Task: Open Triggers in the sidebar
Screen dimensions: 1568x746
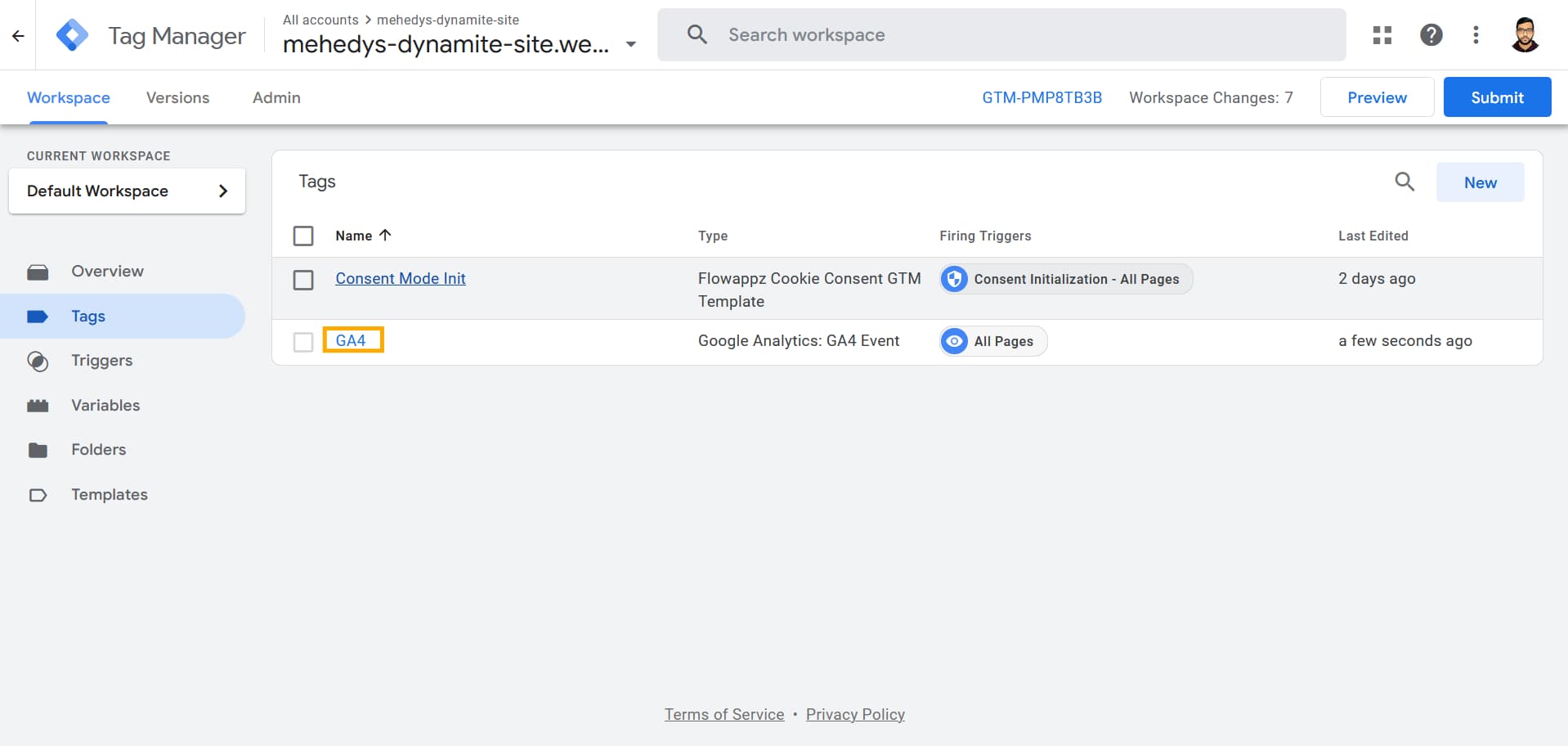Action: (101, 360)
